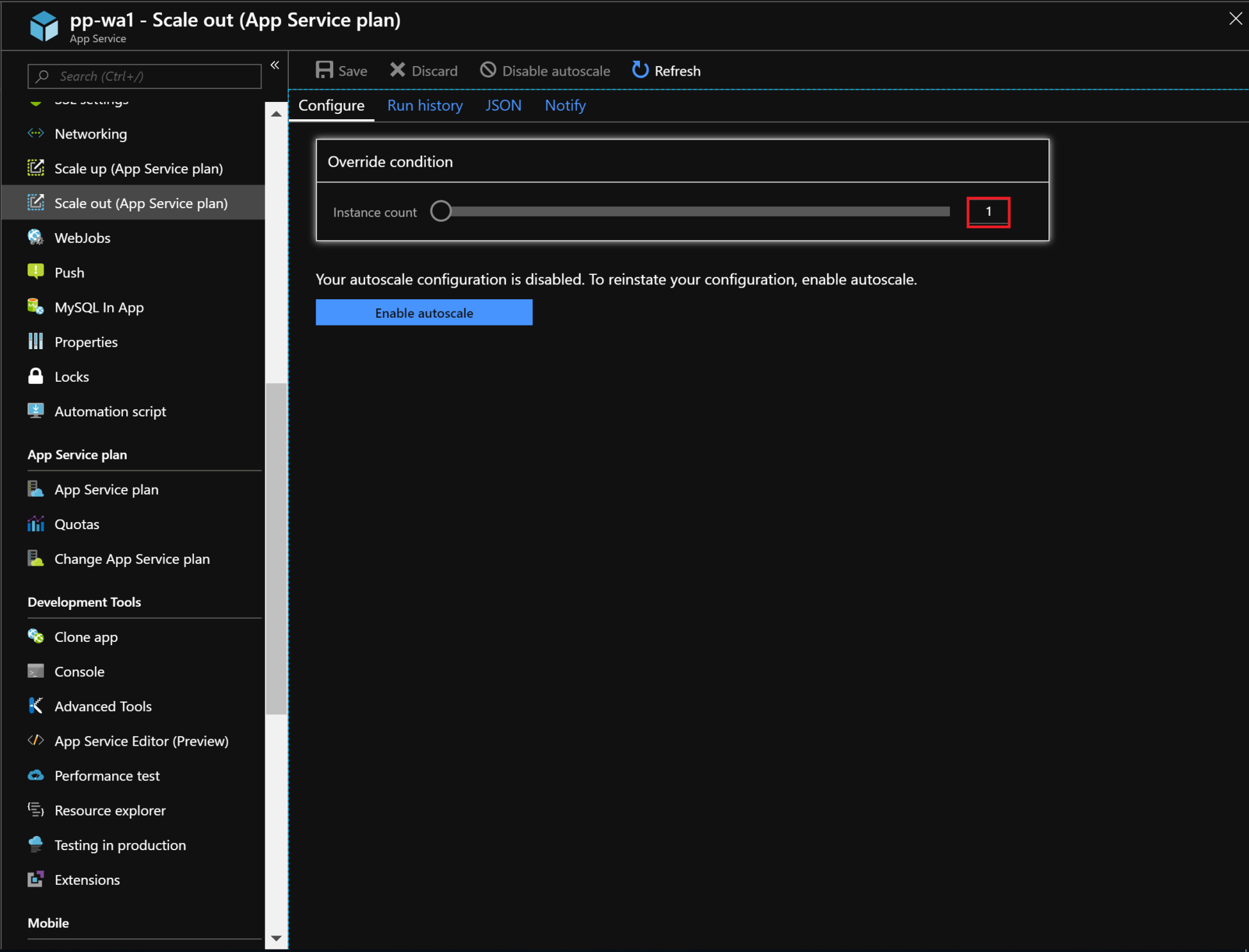Click the Refresh arrow icon

coord(640,70)
